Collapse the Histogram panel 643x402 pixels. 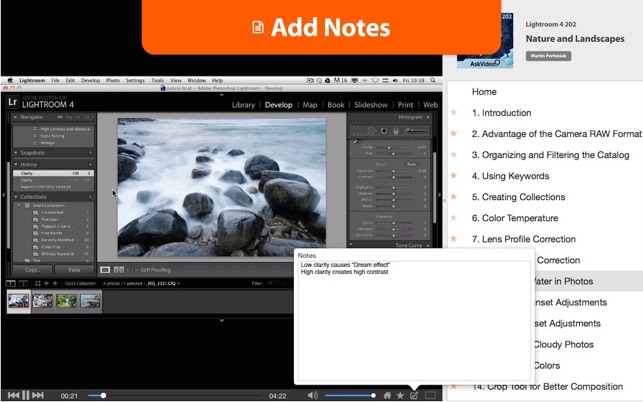[428, 117]
